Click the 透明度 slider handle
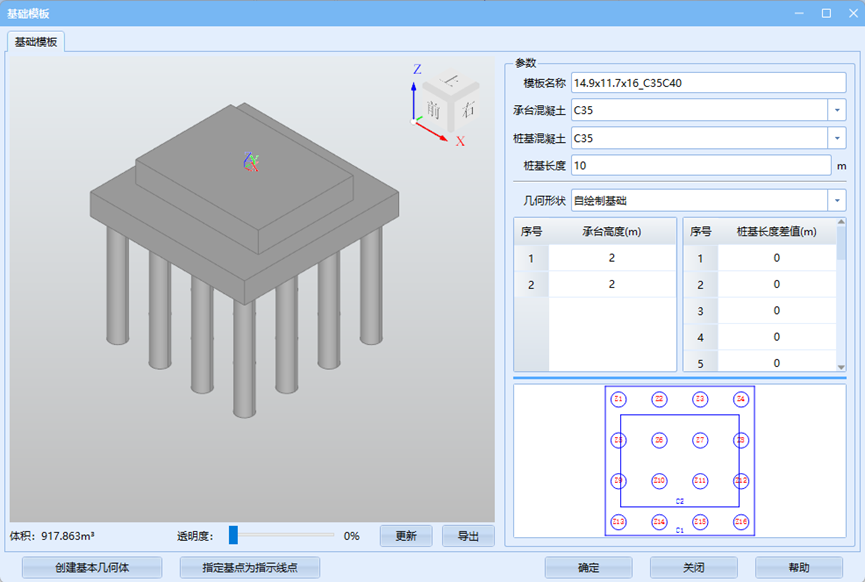Viewport: 865px width, 582px height. [233, 535]
